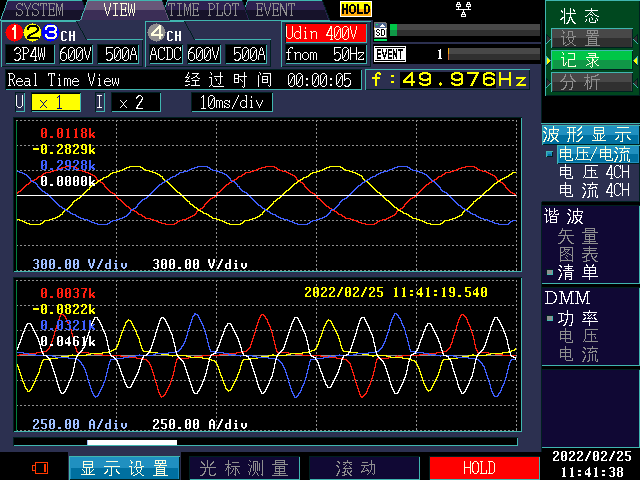Screen dimensions: 640x480
Task: Open the voltage zoom x1 selector
Action: (55, 102)
